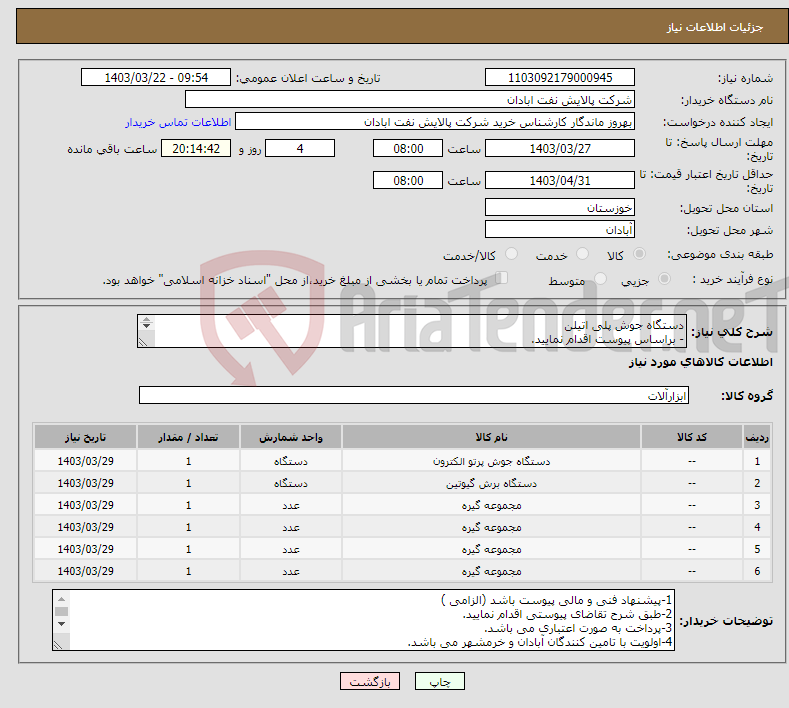Click the چاپ print button
The height and width of the screenshot is (708, 789).
tap(440, 681)
